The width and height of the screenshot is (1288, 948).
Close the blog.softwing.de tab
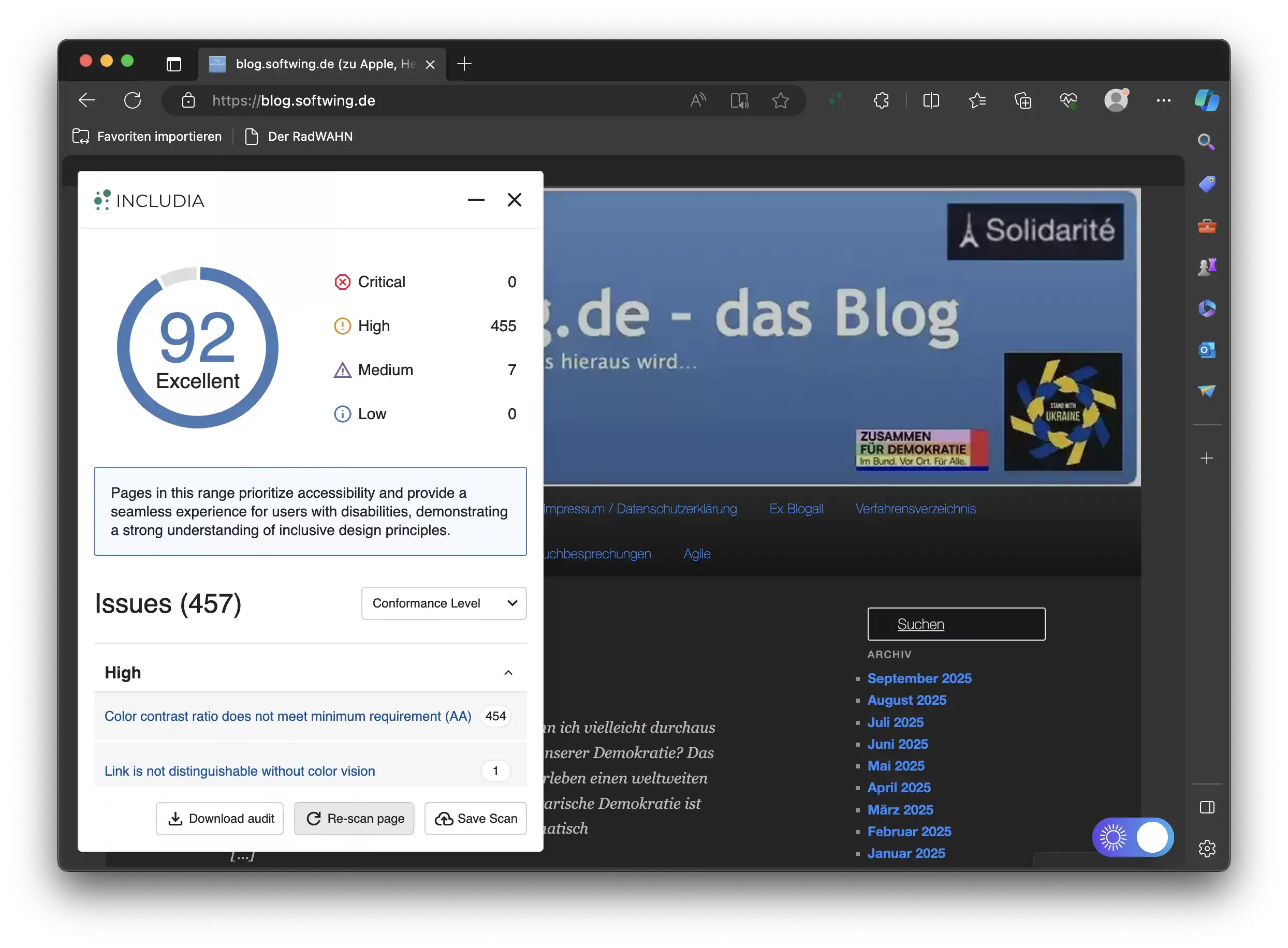pos(430,64)
